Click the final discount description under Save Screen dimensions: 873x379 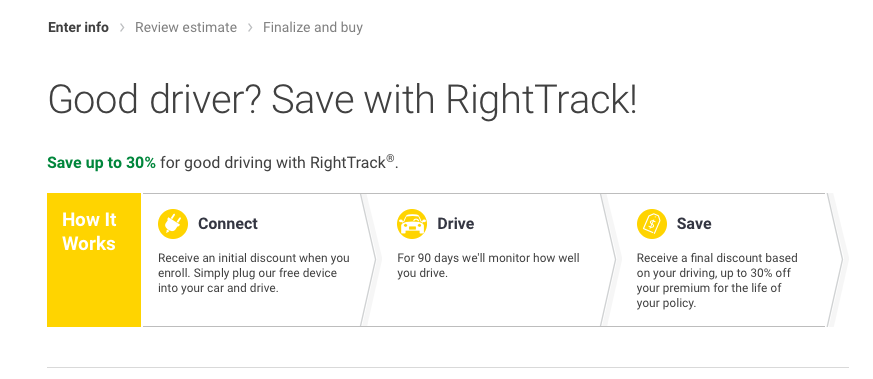click(717, 280)
